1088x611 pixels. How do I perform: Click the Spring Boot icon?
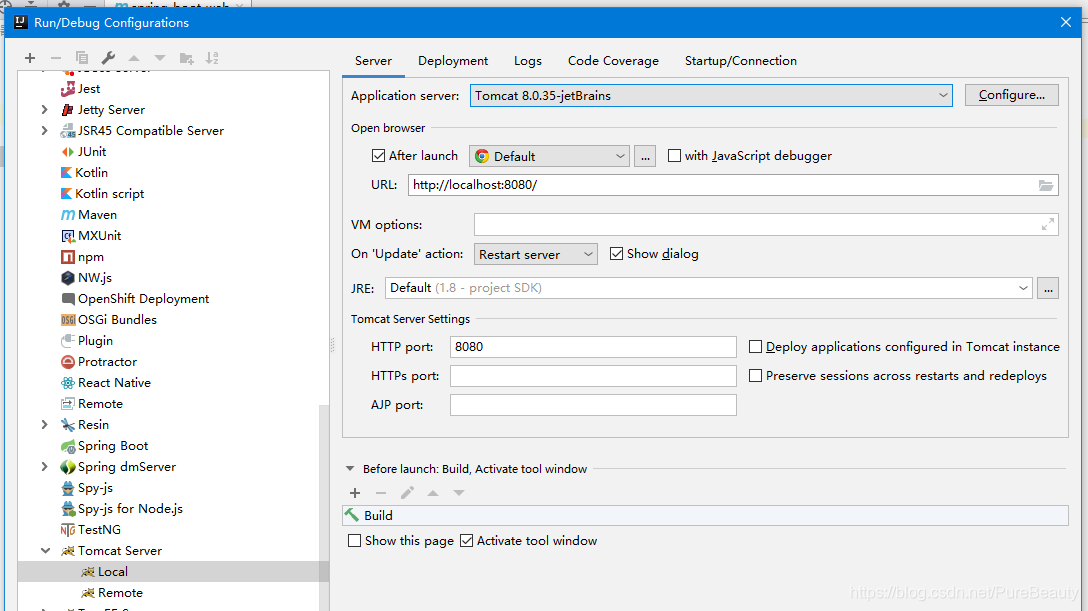pyautogui.click(x=67, y=446)
